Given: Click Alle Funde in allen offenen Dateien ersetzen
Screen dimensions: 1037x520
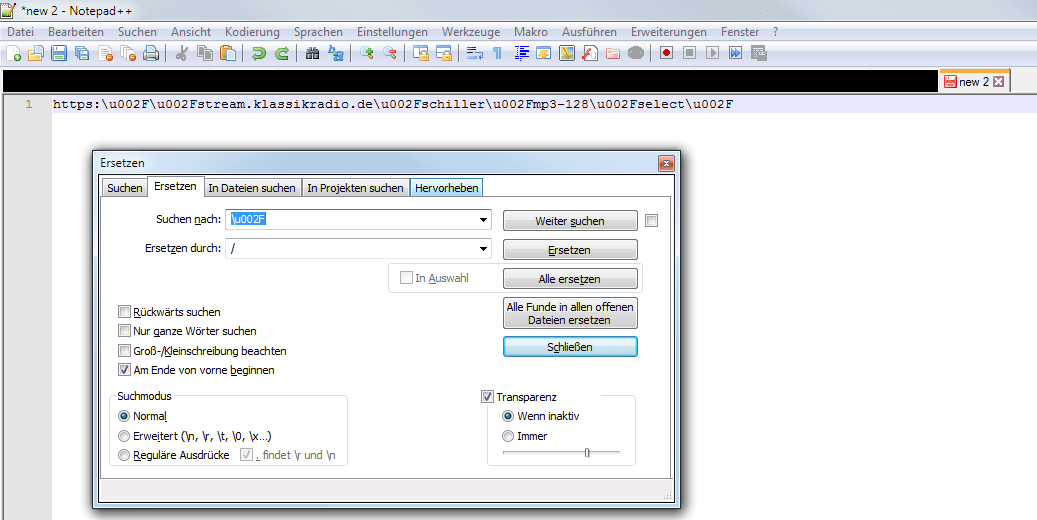Looking at the screenshot, I should click(x=570, y=314).
